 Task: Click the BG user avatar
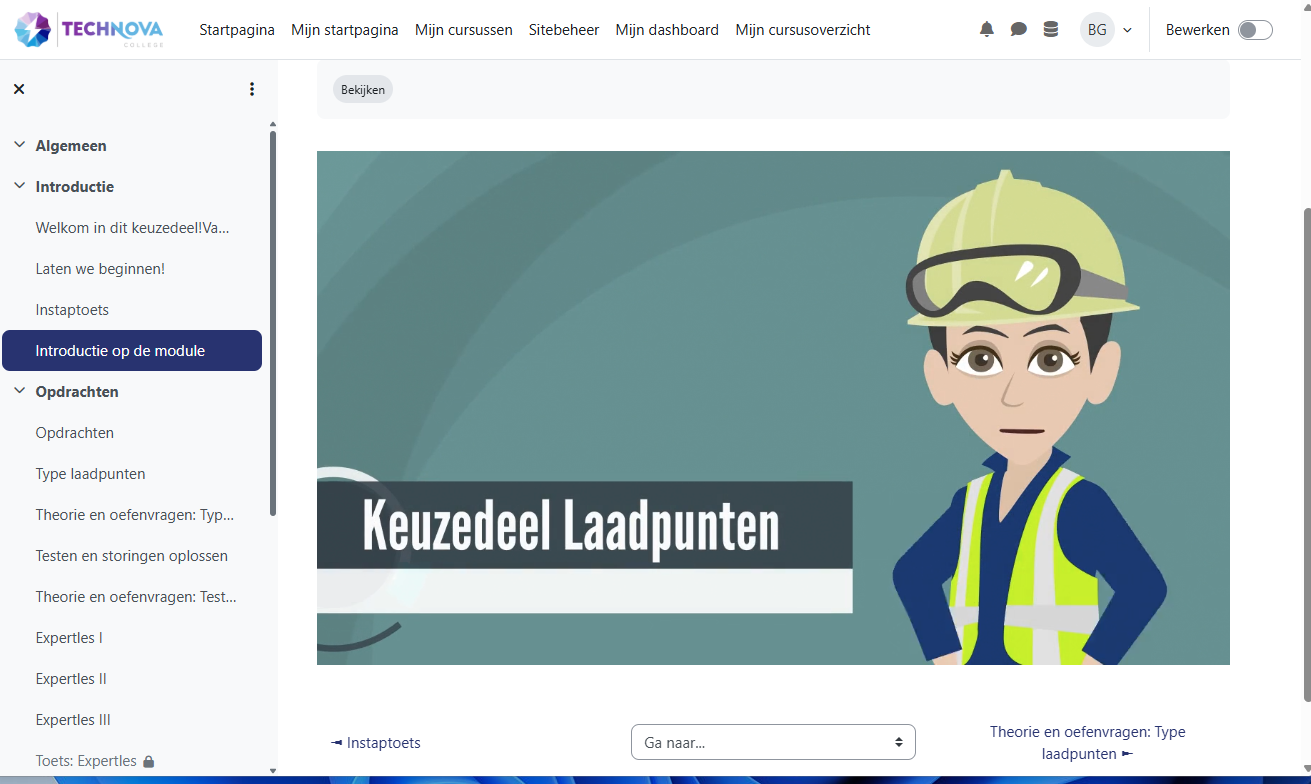pos(1097,30)
